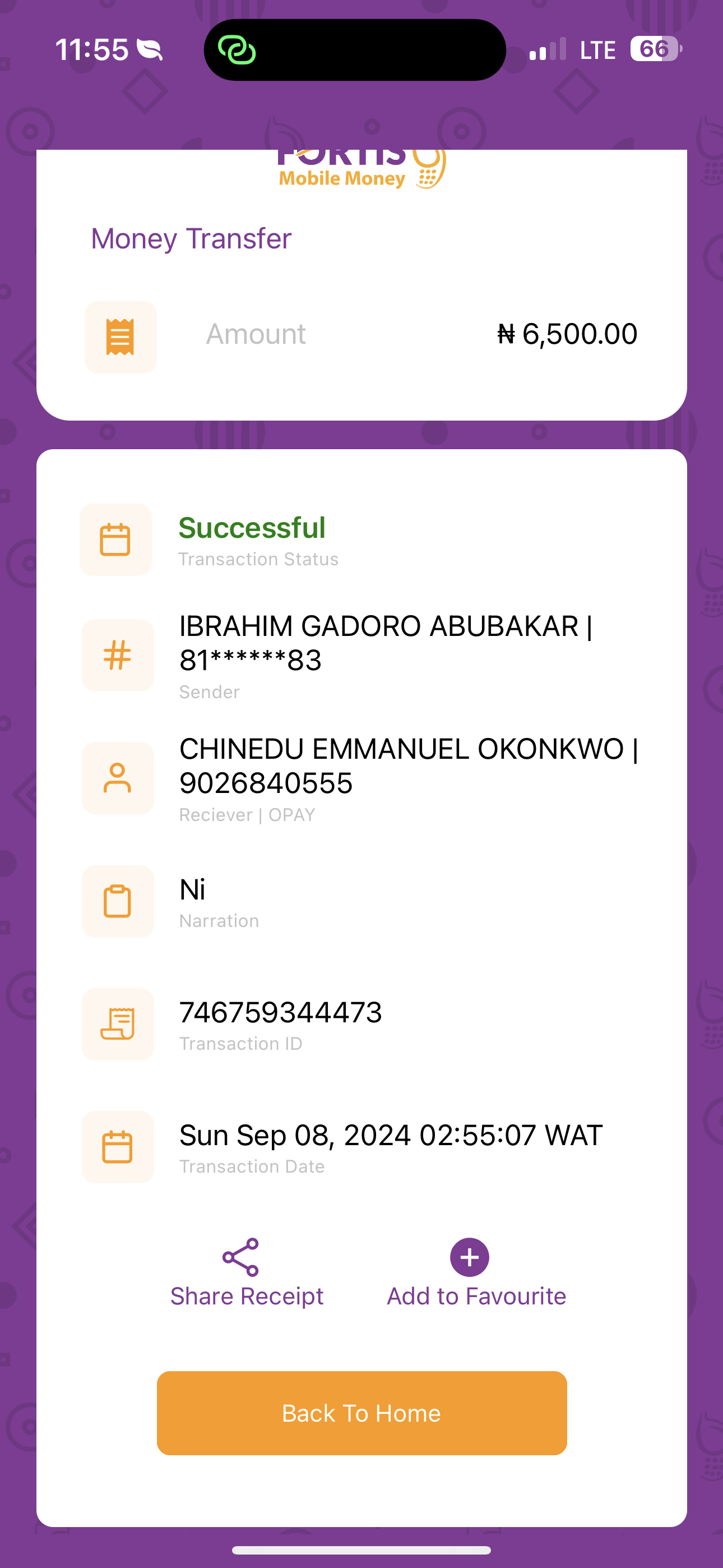Tap the Add to Favourite label
This screenshot has height=1568, width=723.
coord(476,1296)
